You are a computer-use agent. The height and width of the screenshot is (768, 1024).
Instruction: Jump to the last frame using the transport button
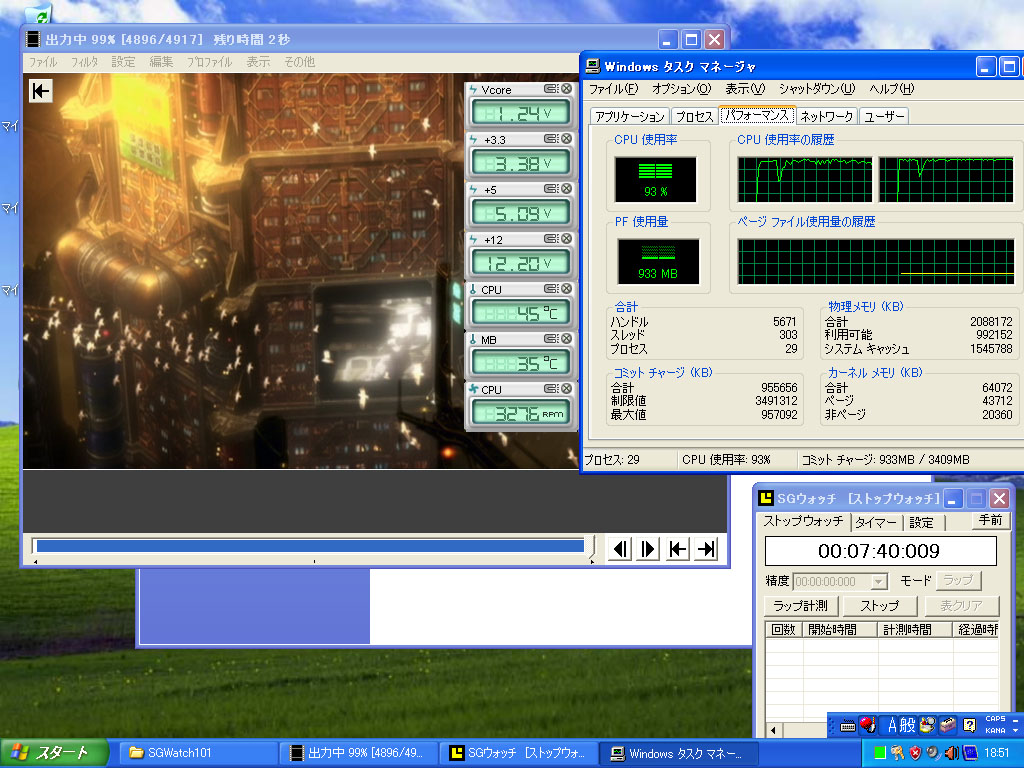click(x=706, y=549)
